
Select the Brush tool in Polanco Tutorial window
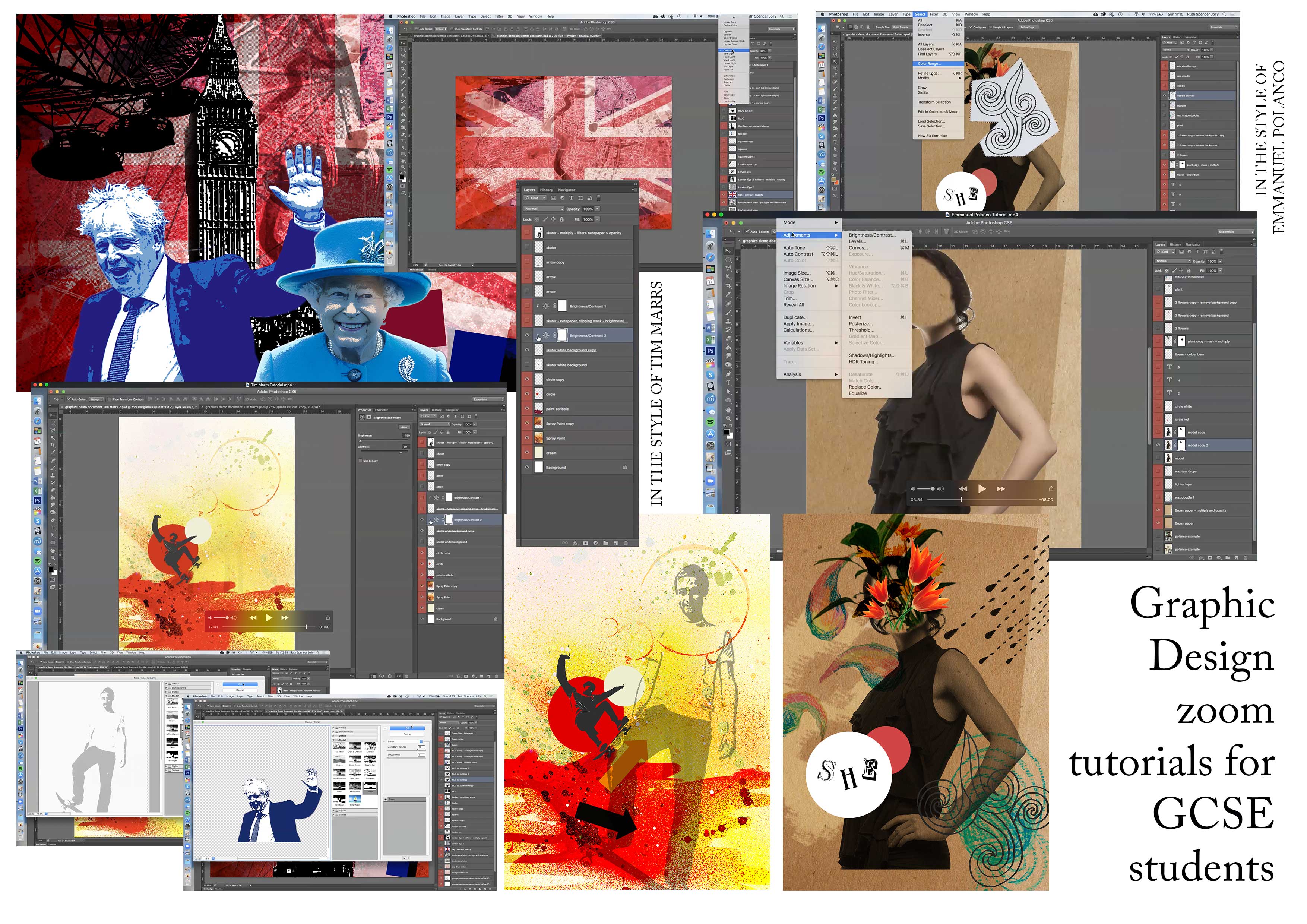tap(728, 313)
